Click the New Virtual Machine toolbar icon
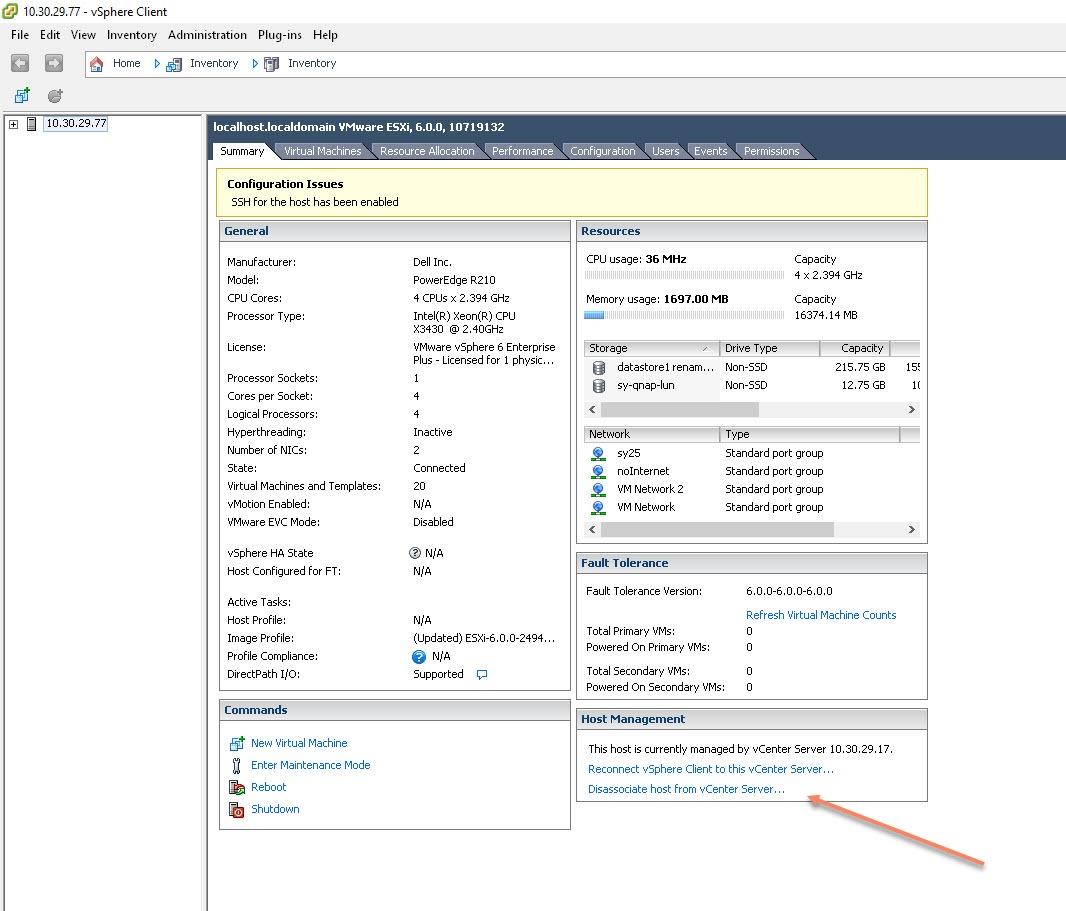The image size is (1066, 911). [22, 96]
